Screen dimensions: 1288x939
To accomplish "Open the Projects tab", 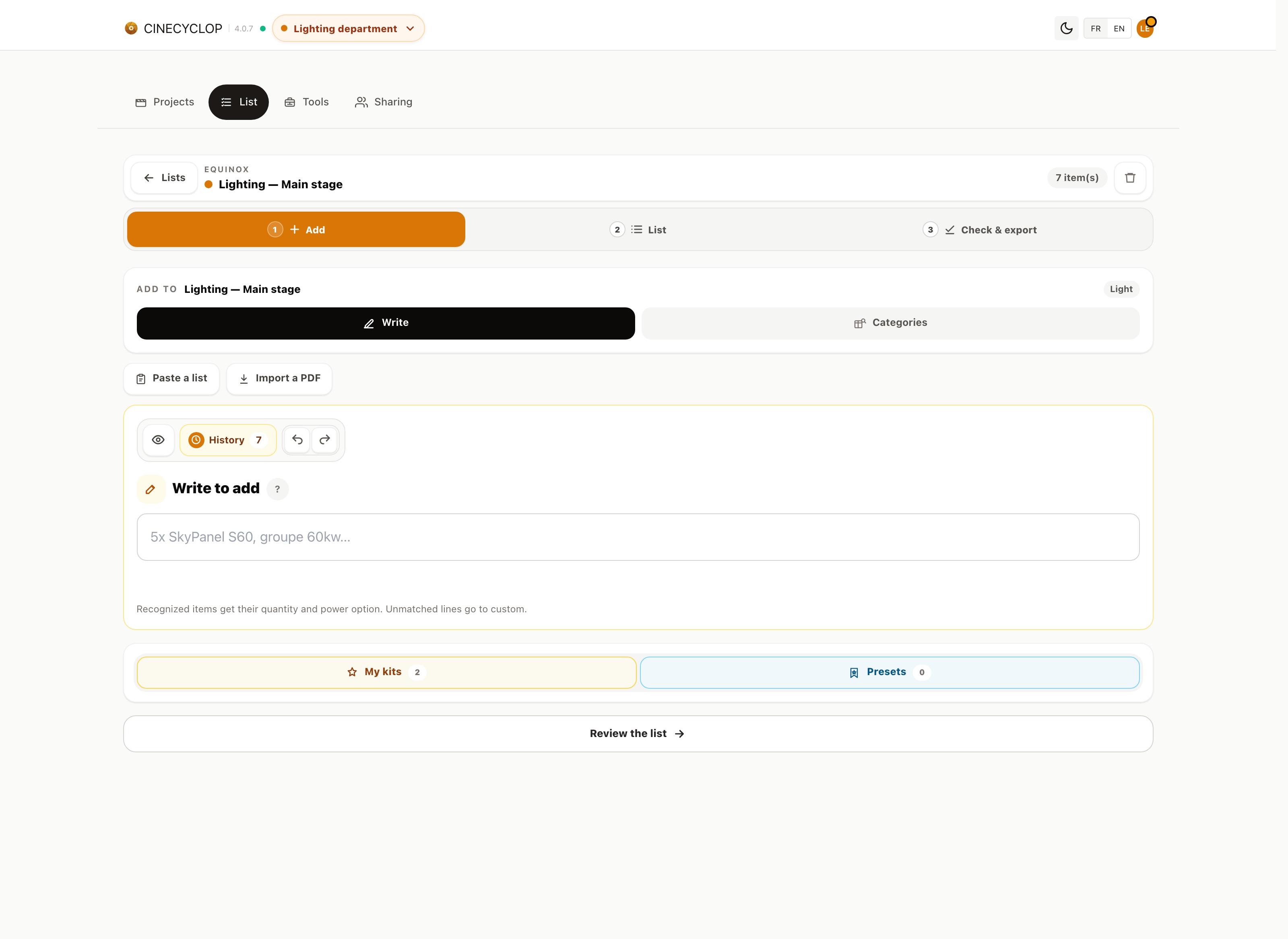I will (x=165, y=102).
